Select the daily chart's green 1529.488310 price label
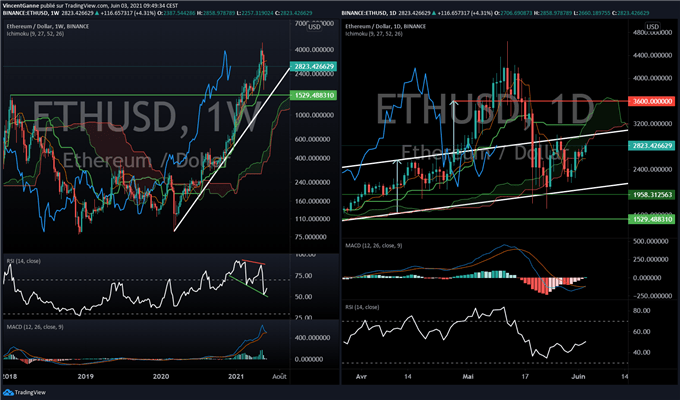The image size is (680, 400). click(x=652, y=219)
